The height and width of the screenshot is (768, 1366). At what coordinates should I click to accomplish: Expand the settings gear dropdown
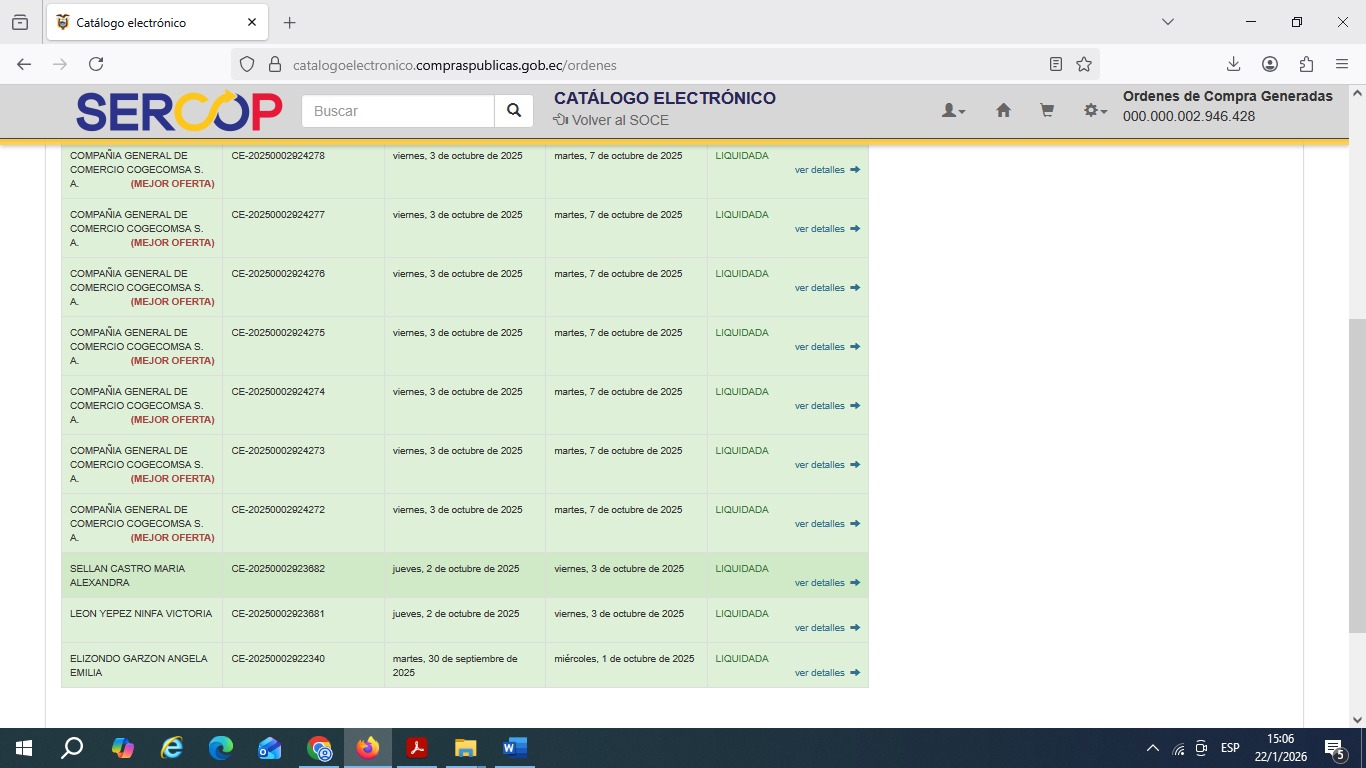tap(1095, 111)
